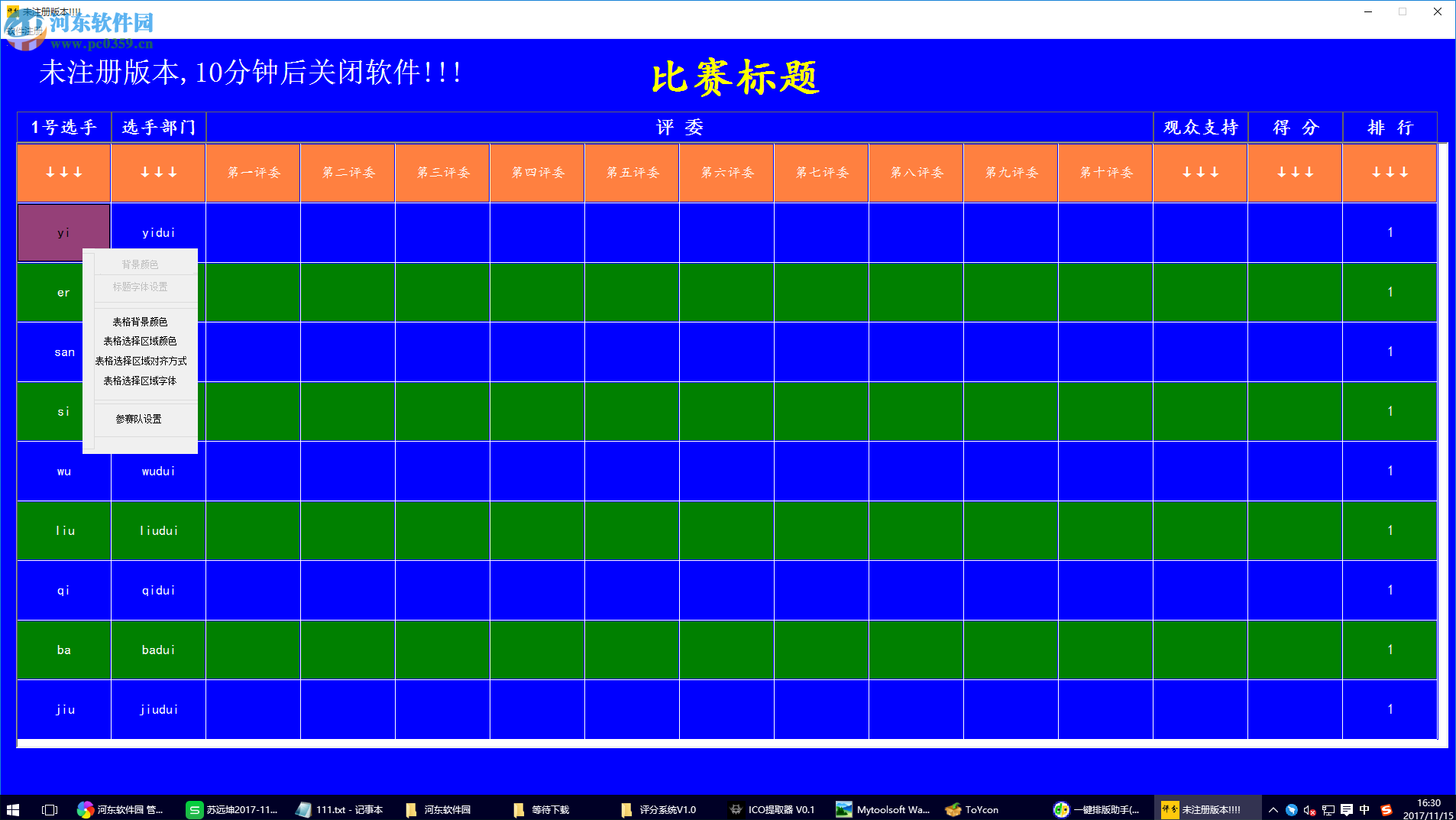Click the 评 委 group header
Screen dimensions: 1456x820
[680, 127]
